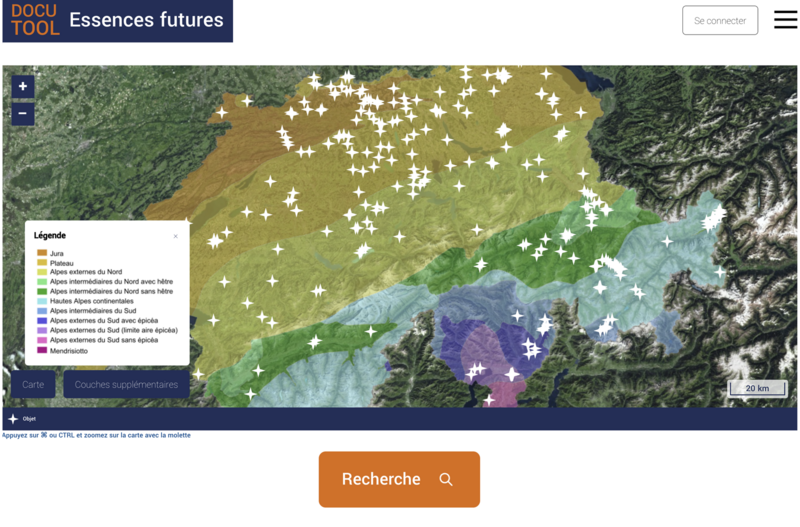Viewport: 800px width, 527px height.
Task: Select Plateau entry in the legend
Action: tap(64, 263)
